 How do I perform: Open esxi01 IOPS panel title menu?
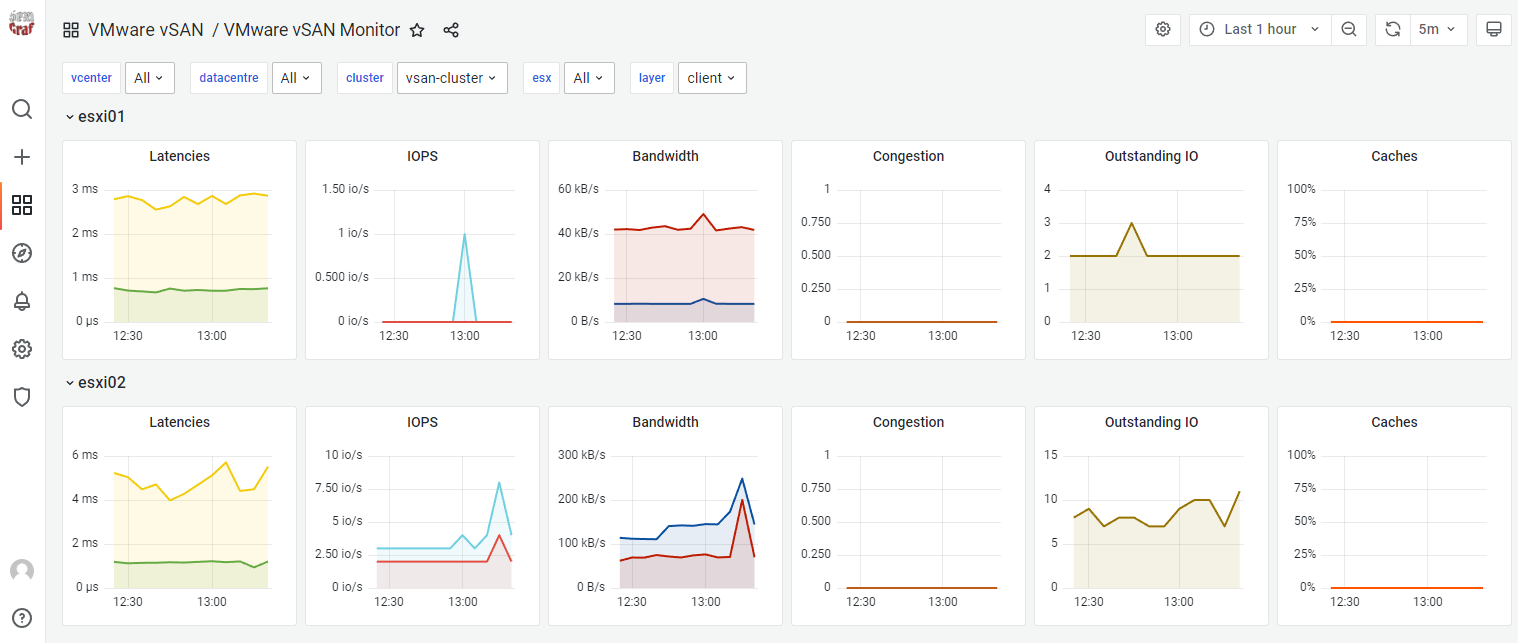tap(422, 156)
